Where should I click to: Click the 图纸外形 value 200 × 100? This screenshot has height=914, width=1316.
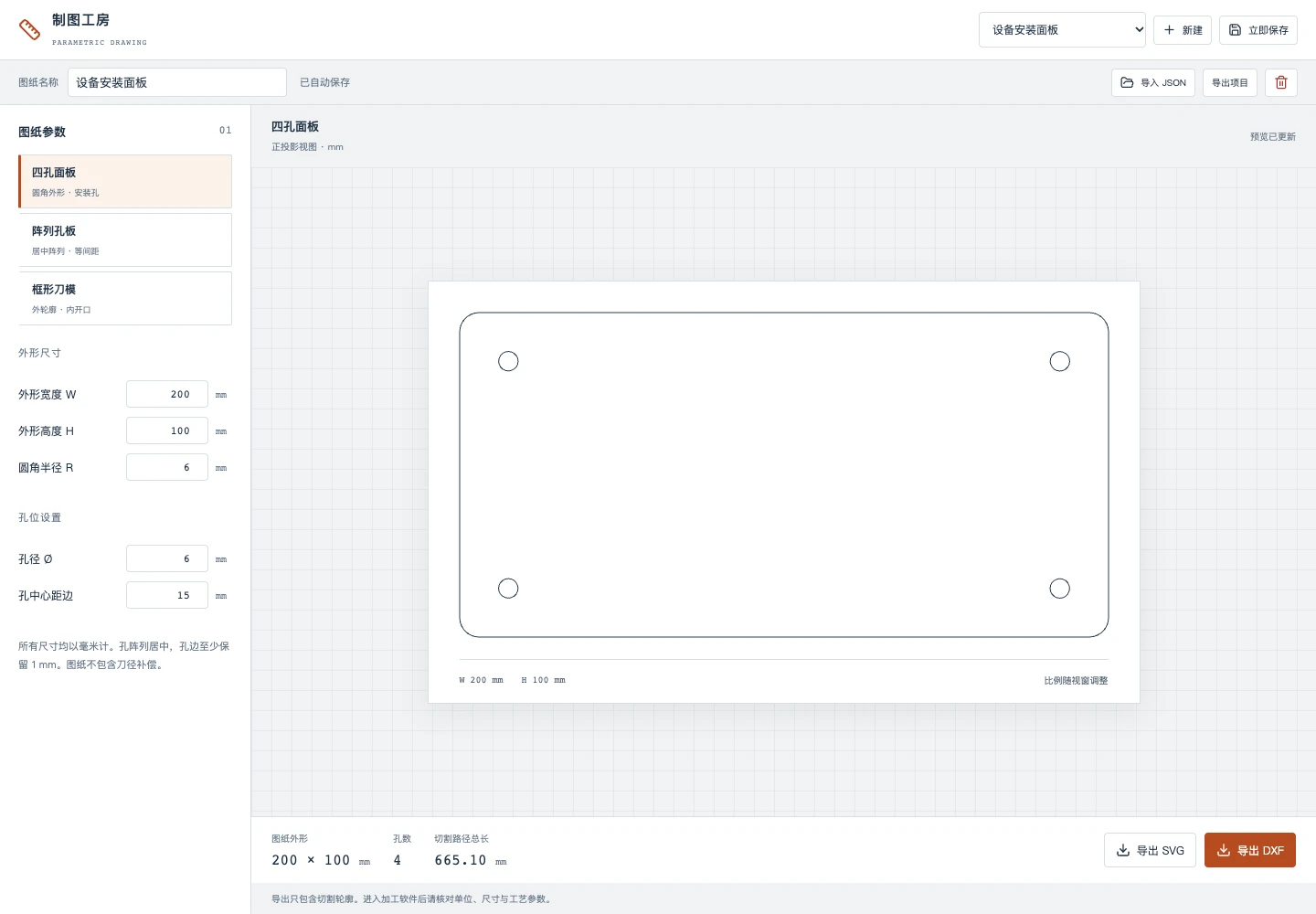coord(311,860)
